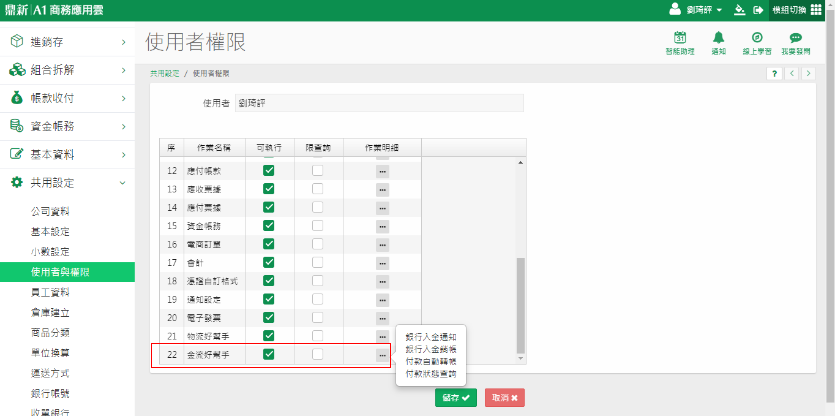
Task: Go to next page arrow
Action: [x=808, y=74]
